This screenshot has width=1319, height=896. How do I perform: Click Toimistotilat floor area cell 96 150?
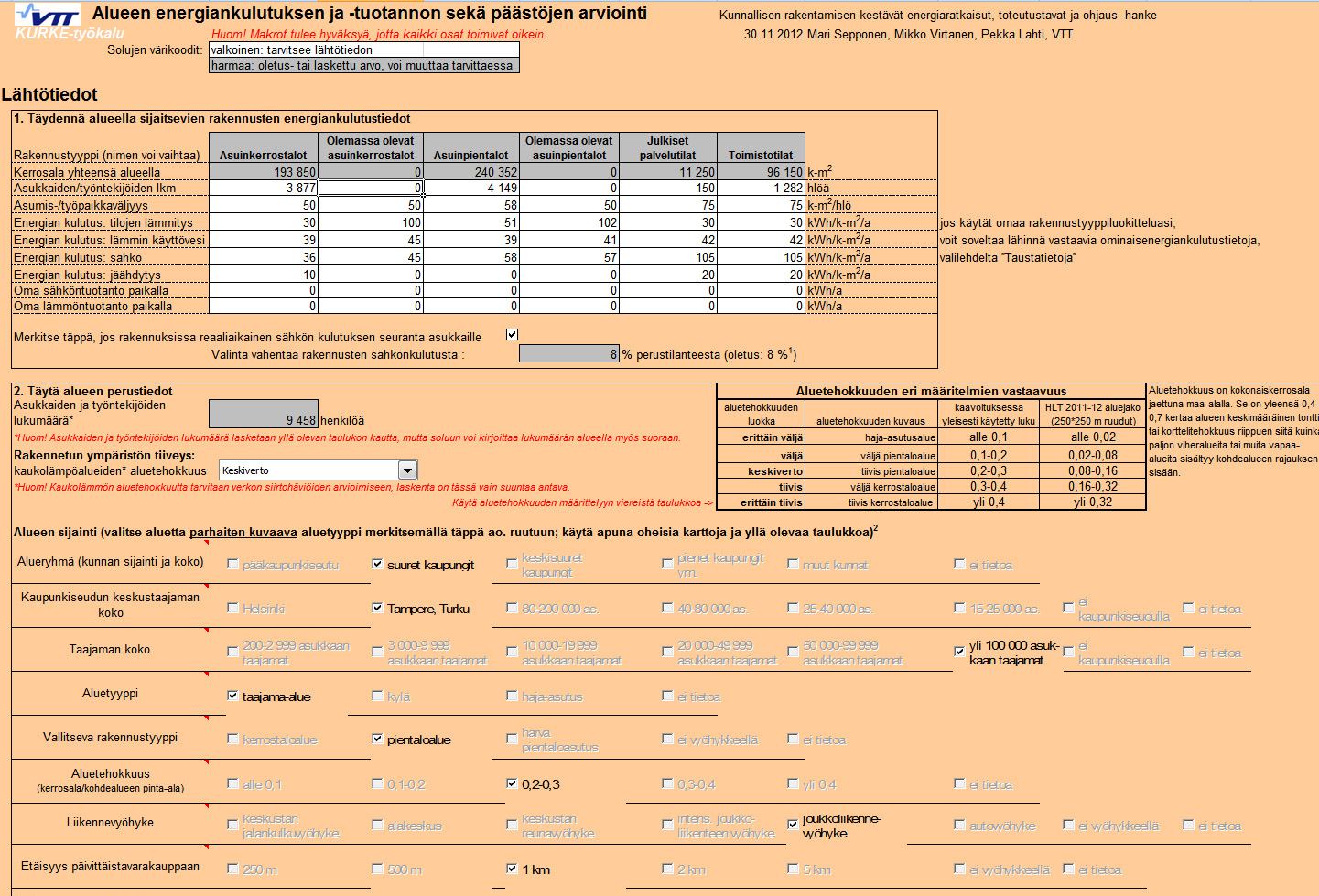760,172
